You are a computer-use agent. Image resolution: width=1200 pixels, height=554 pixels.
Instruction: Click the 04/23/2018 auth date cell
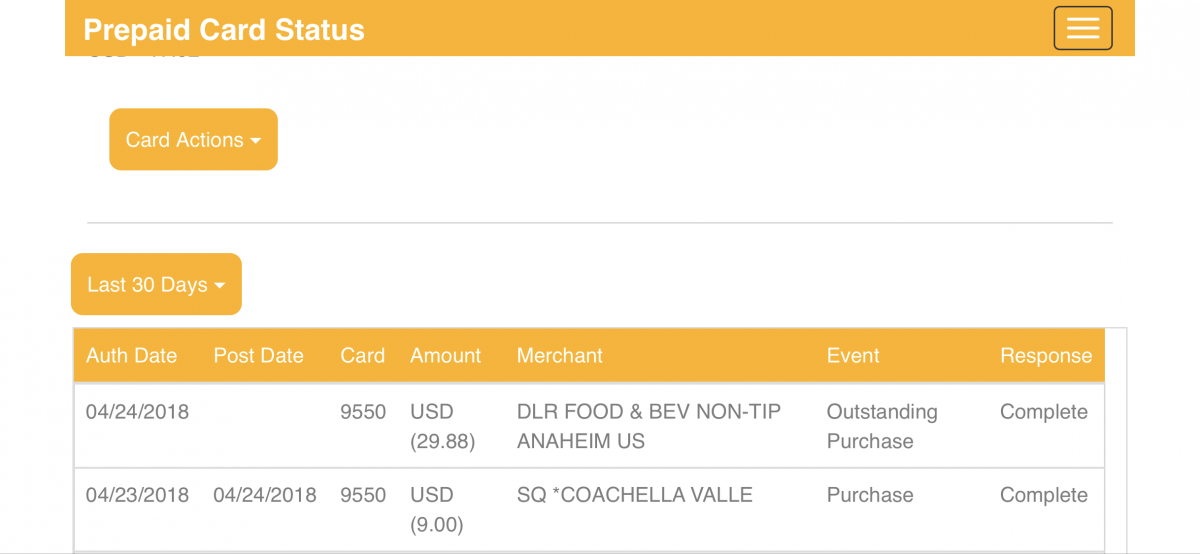point(137,495)
